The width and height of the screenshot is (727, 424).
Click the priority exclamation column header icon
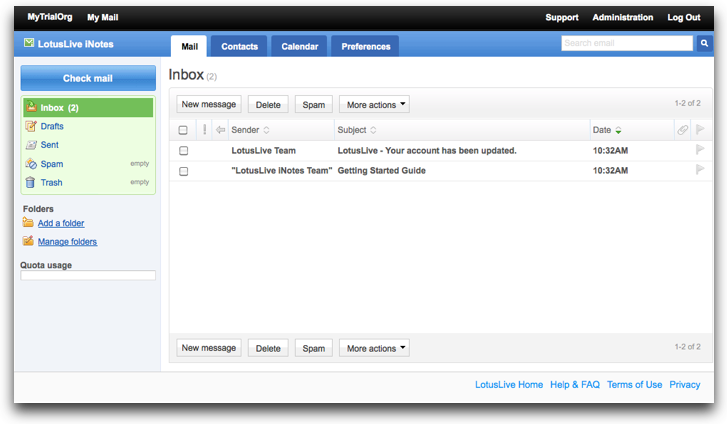point(204,129)
